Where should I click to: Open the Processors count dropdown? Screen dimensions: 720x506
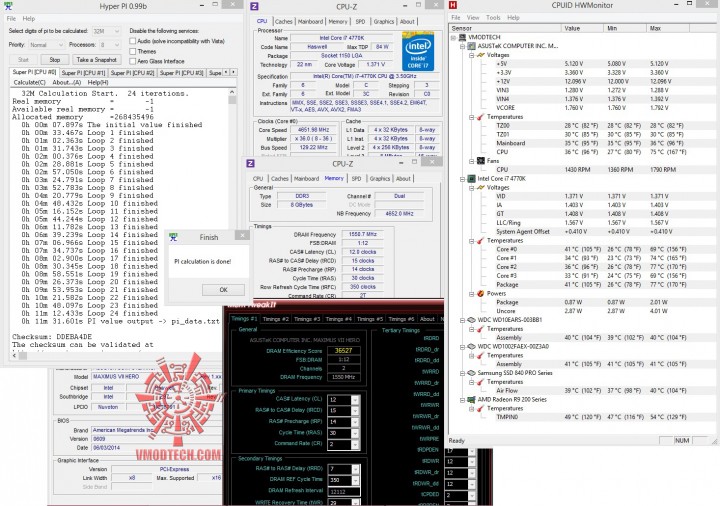click(x=110, y=45)
